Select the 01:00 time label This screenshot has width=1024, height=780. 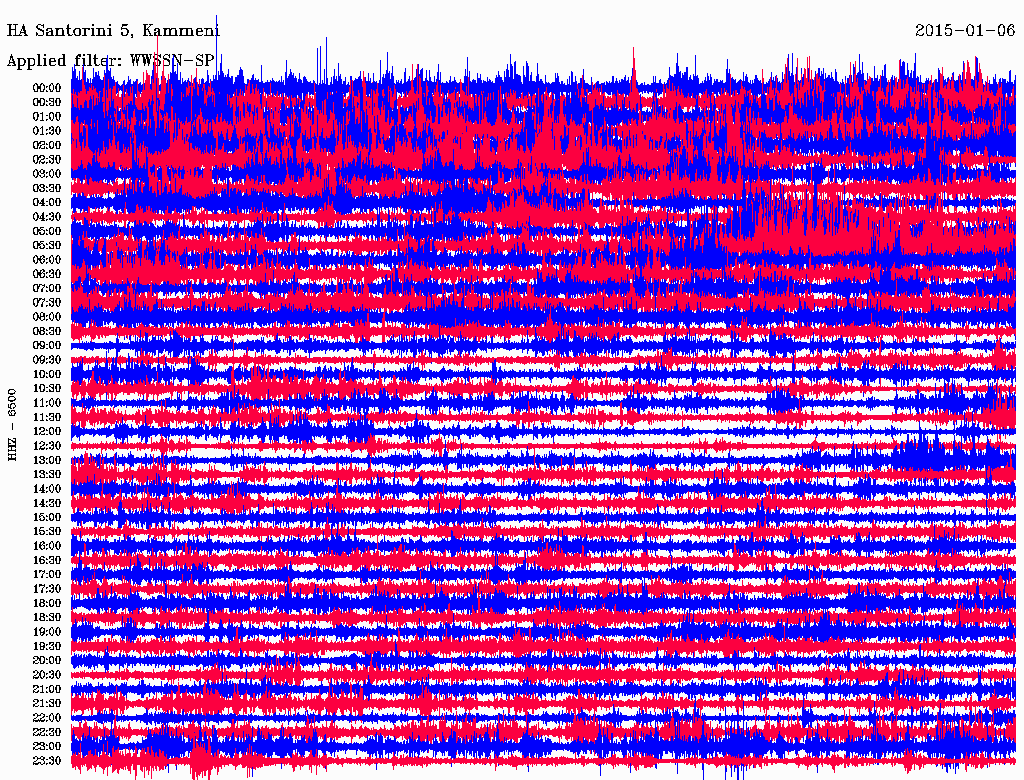(47, 117)
